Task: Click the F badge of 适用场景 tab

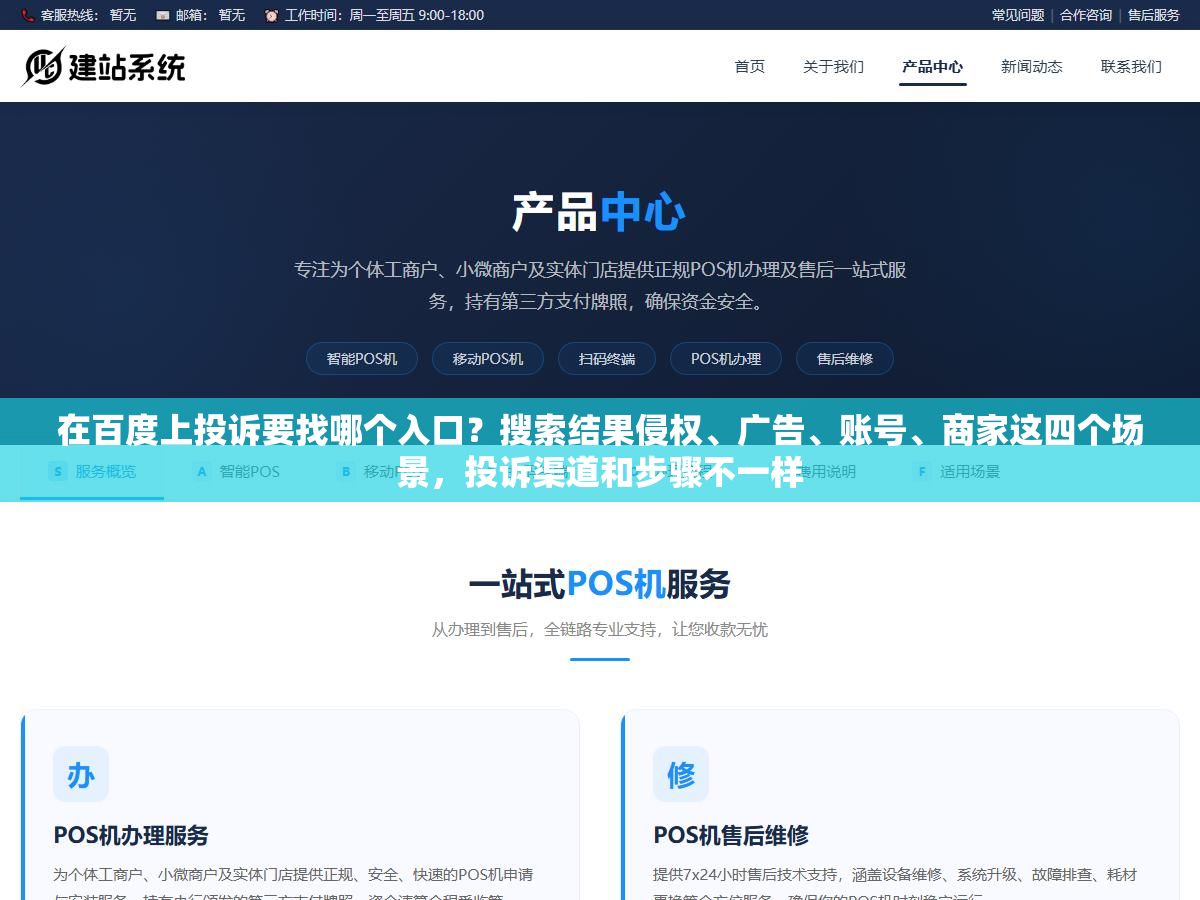Action: (x=922, y=471)
